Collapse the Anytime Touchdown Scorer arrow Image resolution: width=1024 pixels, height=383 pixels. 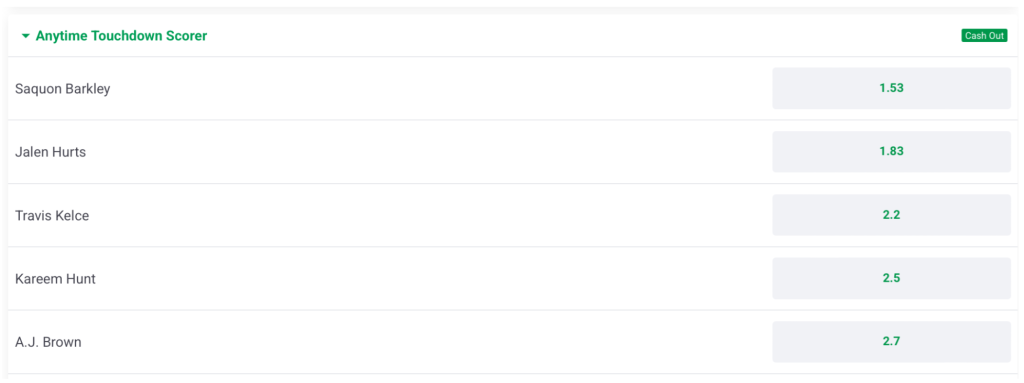coord(25,36)
